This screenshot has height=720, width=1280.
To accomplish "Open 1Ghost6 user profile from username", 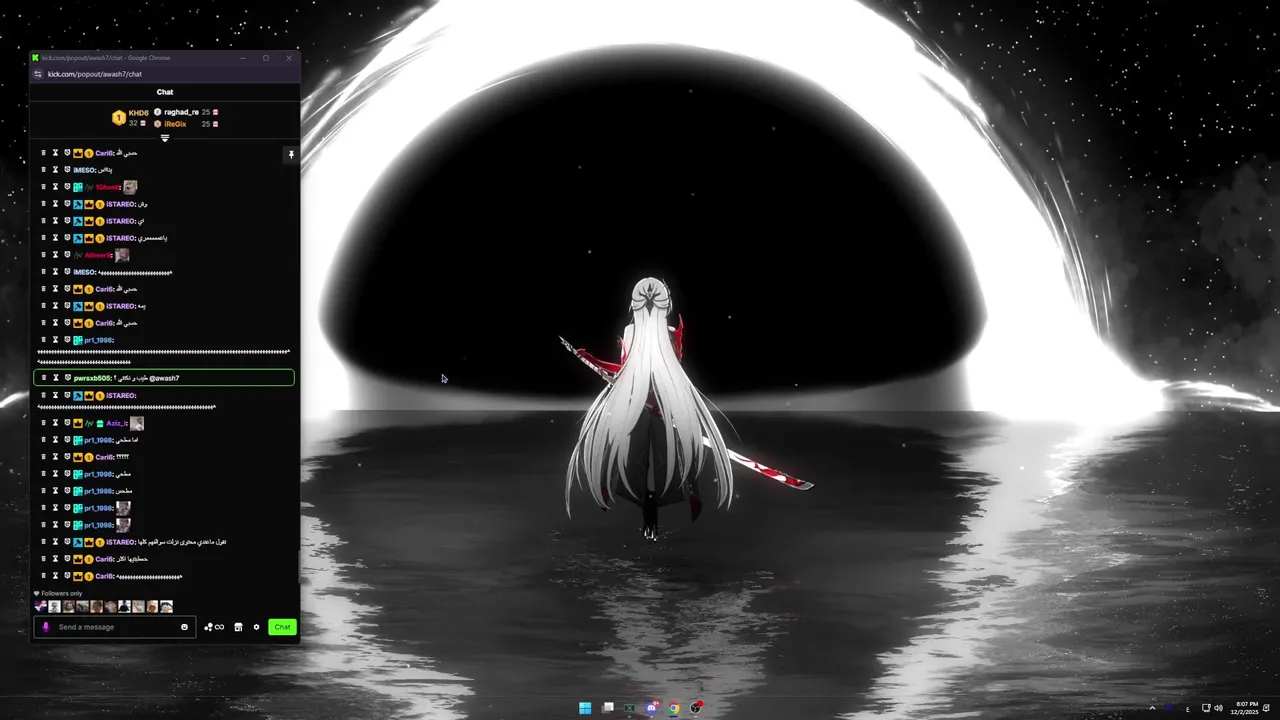I will (x=107, y=187).
